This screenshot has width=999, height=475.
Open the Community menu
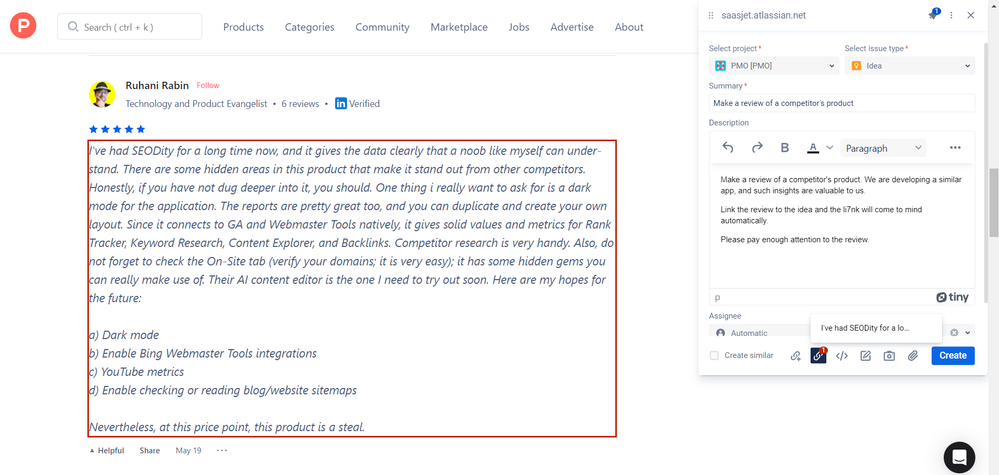point(382,27)
